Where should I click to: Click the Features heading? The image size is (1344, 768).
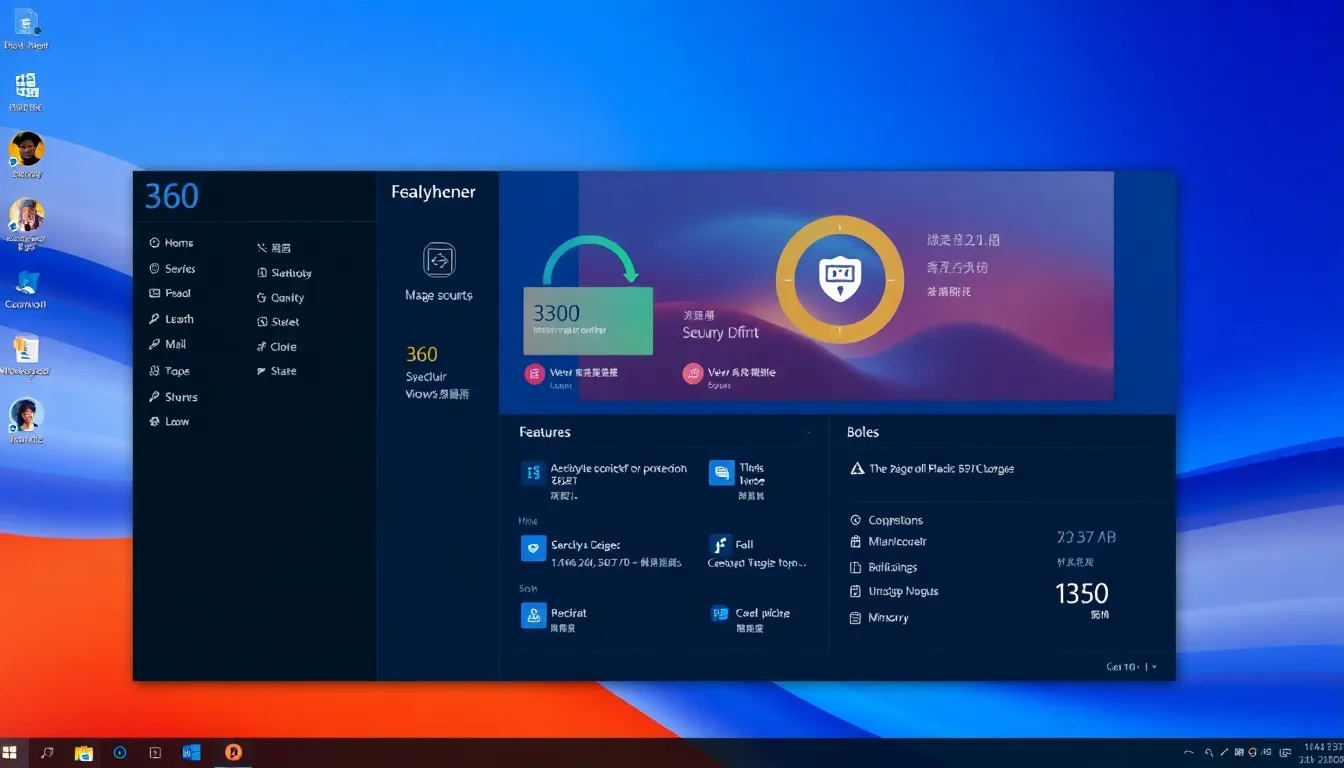(x=545, y=432)
